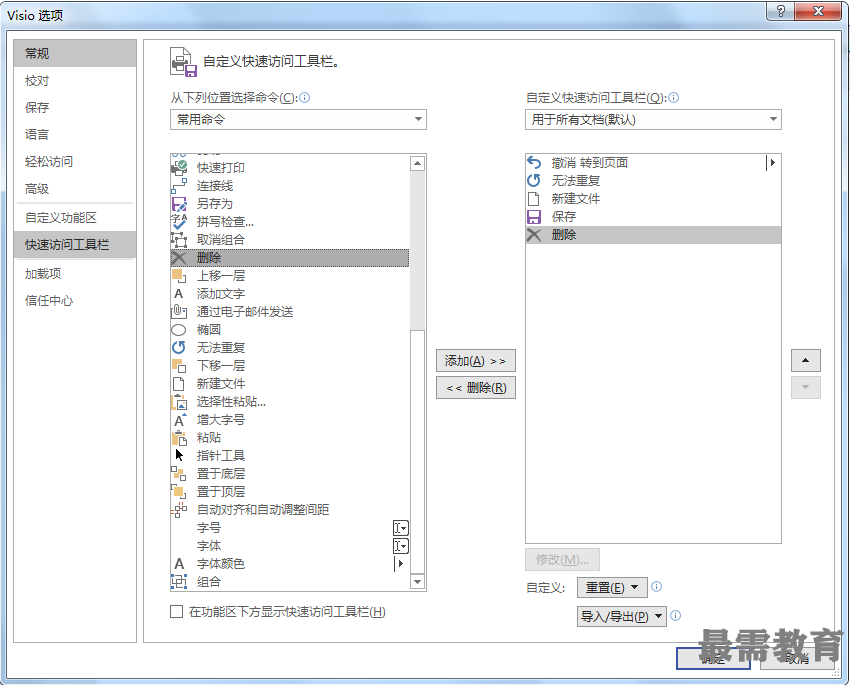Click the 指针工具 pointer arrow icon
This screenshot has width=850, height=685.
tap(179, 455)
